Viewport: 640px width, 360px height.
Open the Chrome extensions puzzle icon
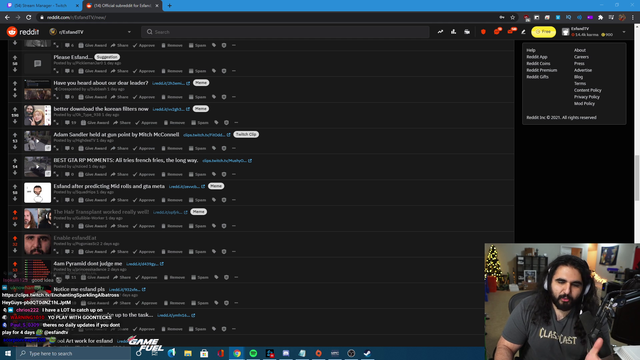[600, 18]
